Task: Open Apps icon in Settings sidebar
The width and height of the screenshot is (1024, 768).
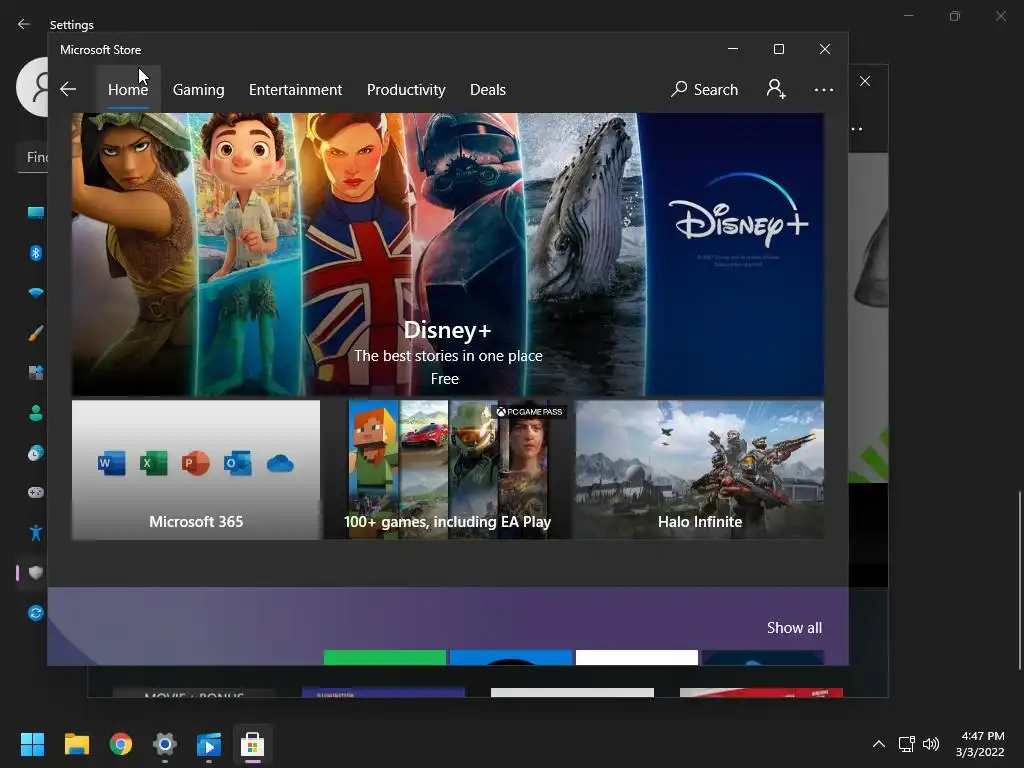Action: [35, 373]
